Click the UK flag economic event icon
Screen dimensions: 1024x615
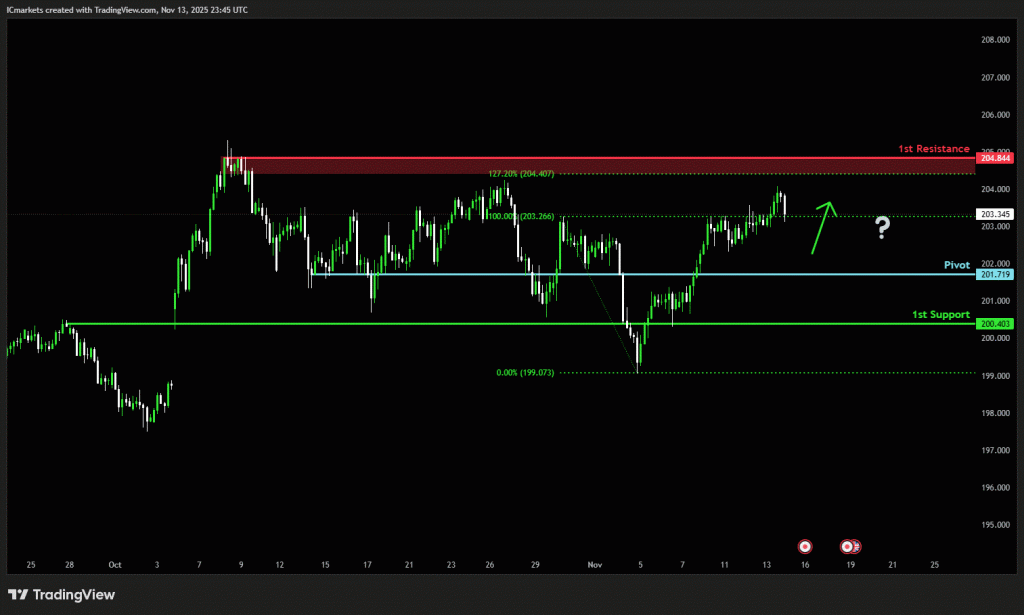(857, 546)
